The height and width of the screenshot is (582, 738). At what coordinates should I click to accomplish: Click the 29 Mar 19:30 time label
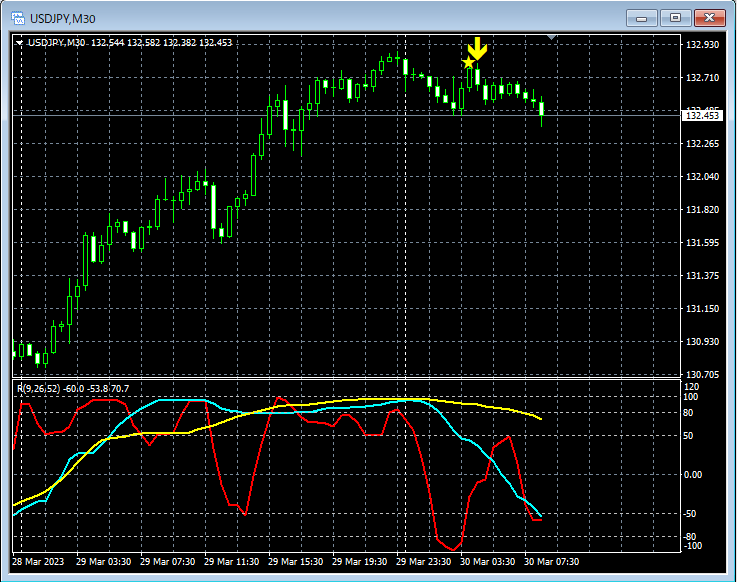360,561
